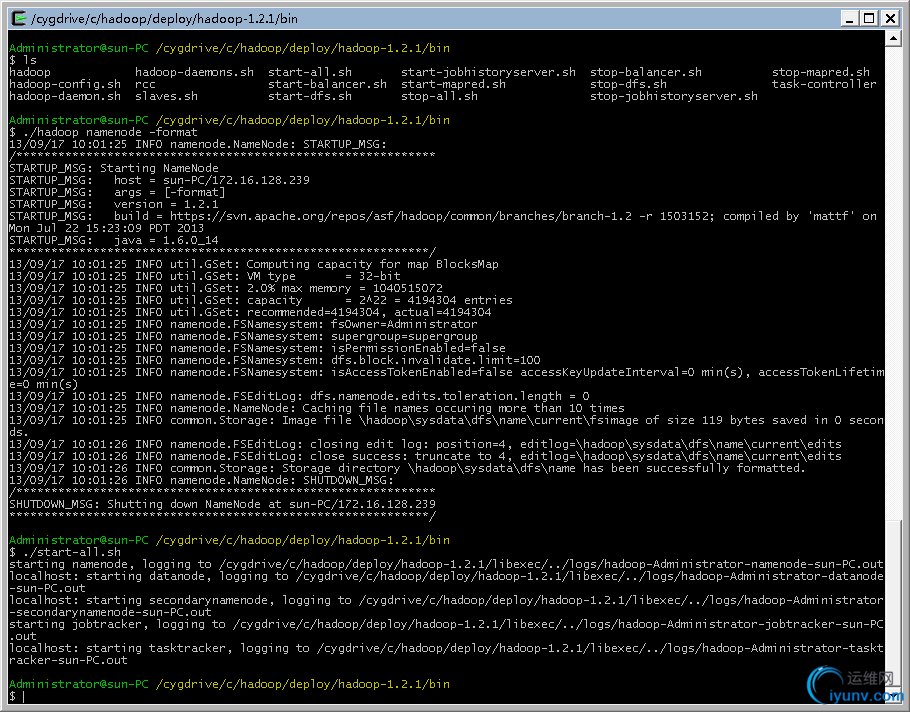
Task: Select 'task-controller' in the ls listing
Action: [824, 84]
